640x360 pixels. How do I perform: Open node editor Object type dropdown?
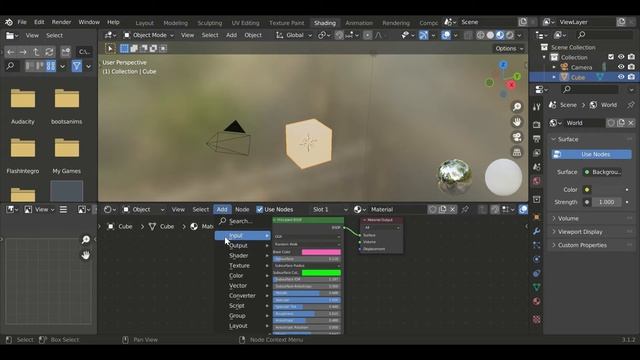(x=144, y=209)
